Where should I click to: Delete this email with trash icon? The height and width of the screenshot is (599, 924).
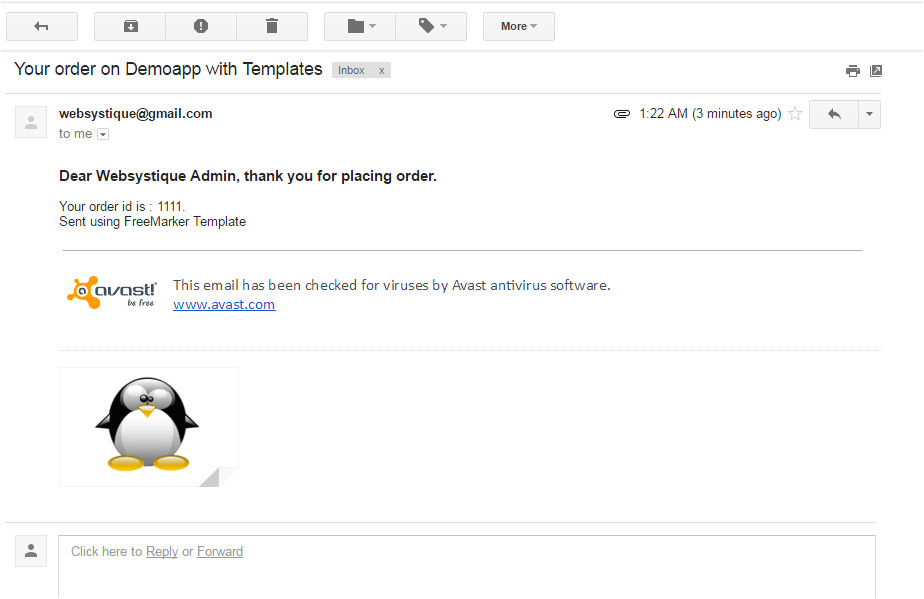click(272, 26)
